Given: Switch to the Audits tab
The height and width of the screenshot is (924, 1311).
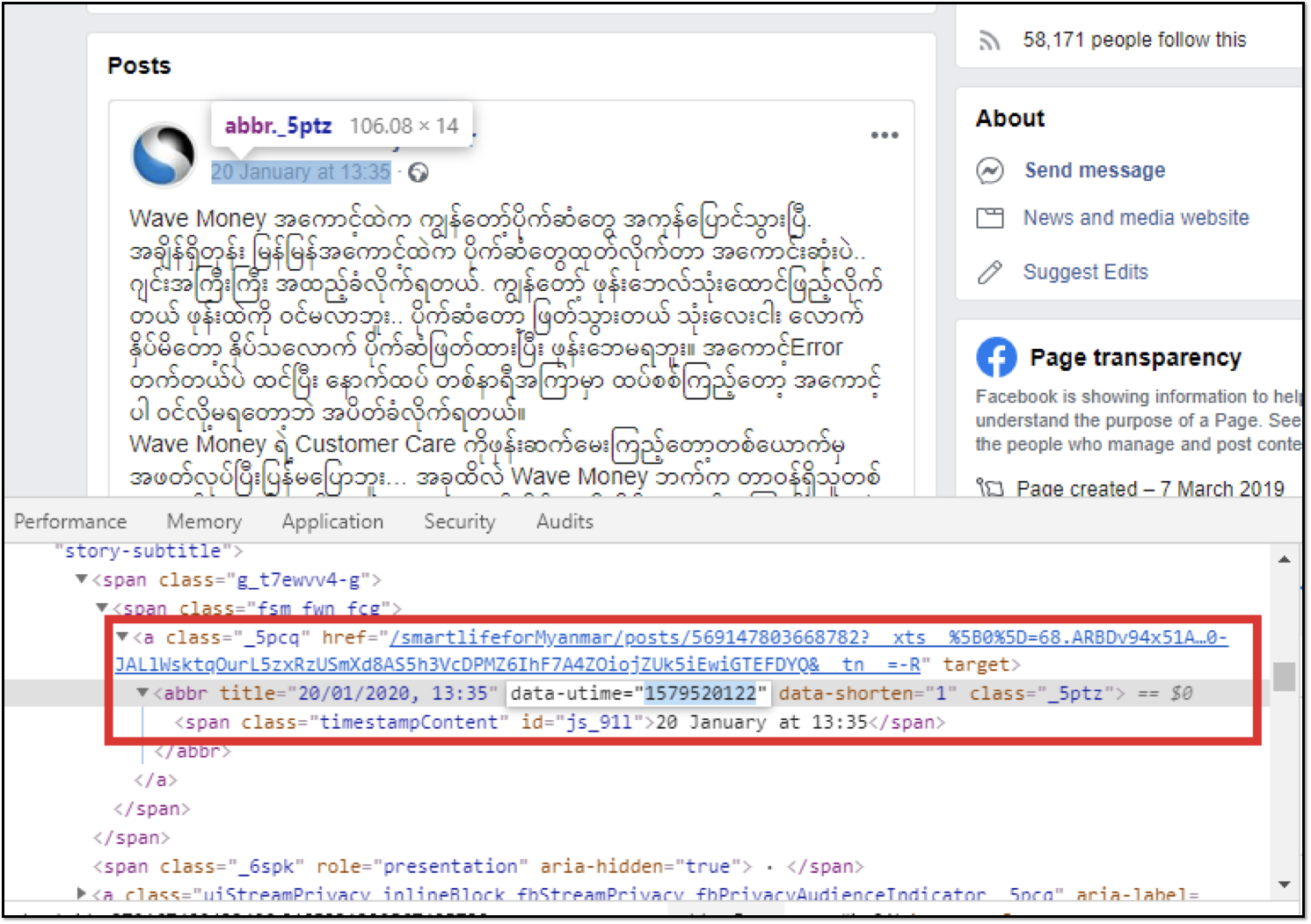Looking at the screenshot, I should tap(564, 522).
